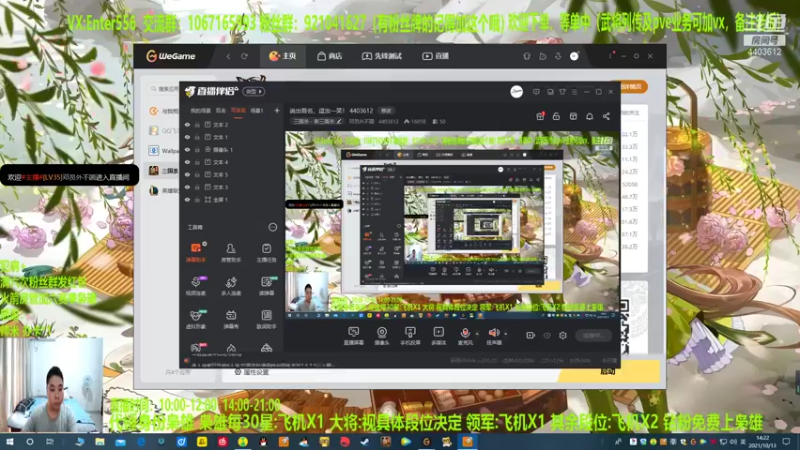The image size is (800, 450).
Task: Open streaming settings gear in bottom bar
Action: (x=563, y=335)
